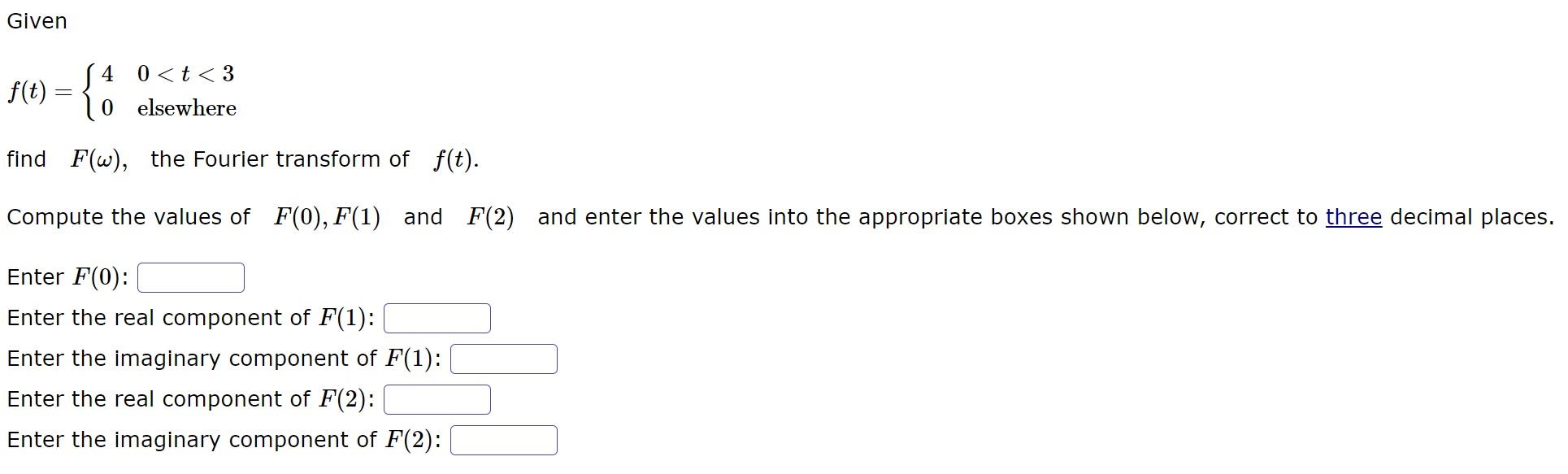Select the real component of F(1) field
Screen dimensions: 1568x474
point(437,318)
